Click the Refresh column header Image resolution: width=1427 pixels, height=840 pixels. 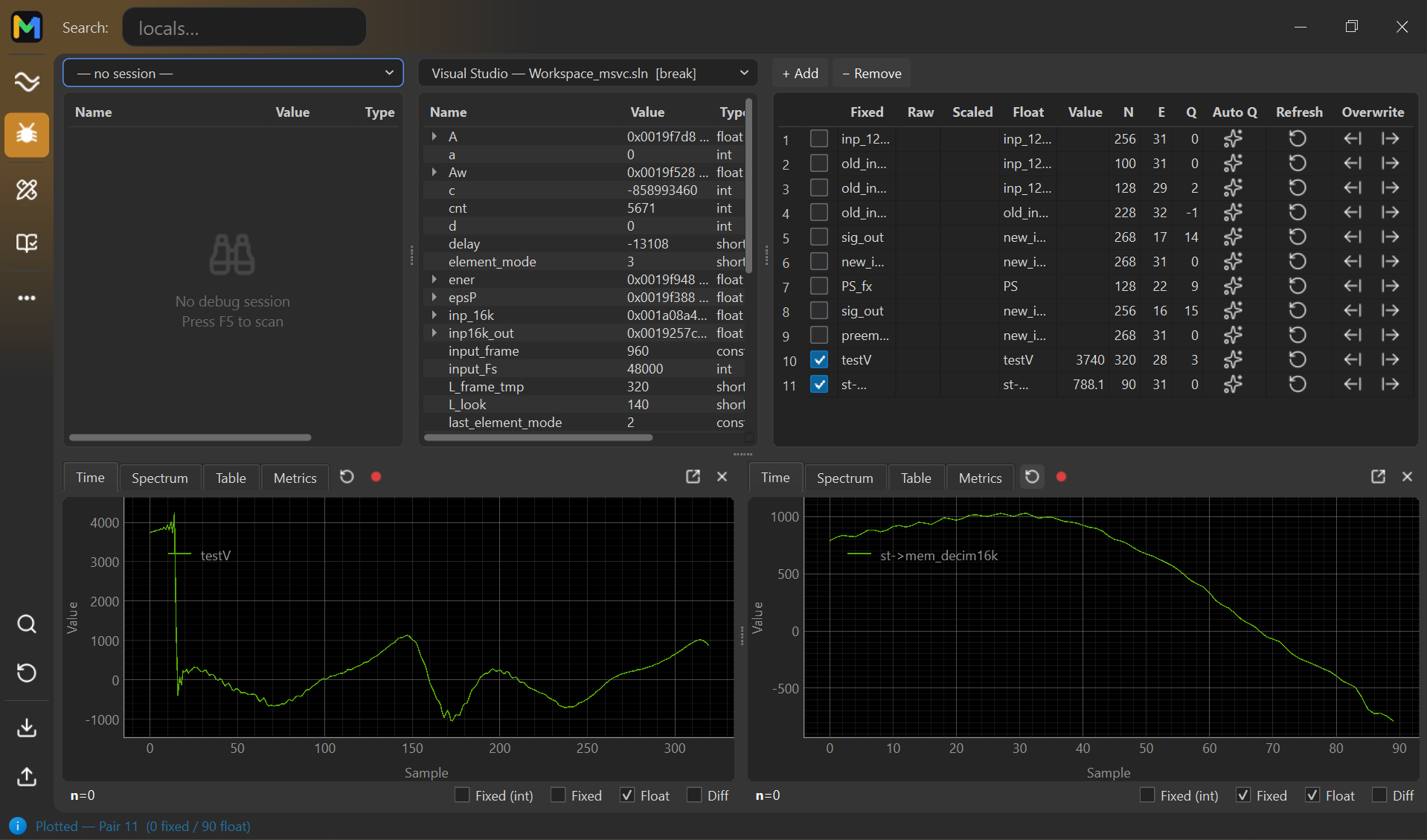1299,112
